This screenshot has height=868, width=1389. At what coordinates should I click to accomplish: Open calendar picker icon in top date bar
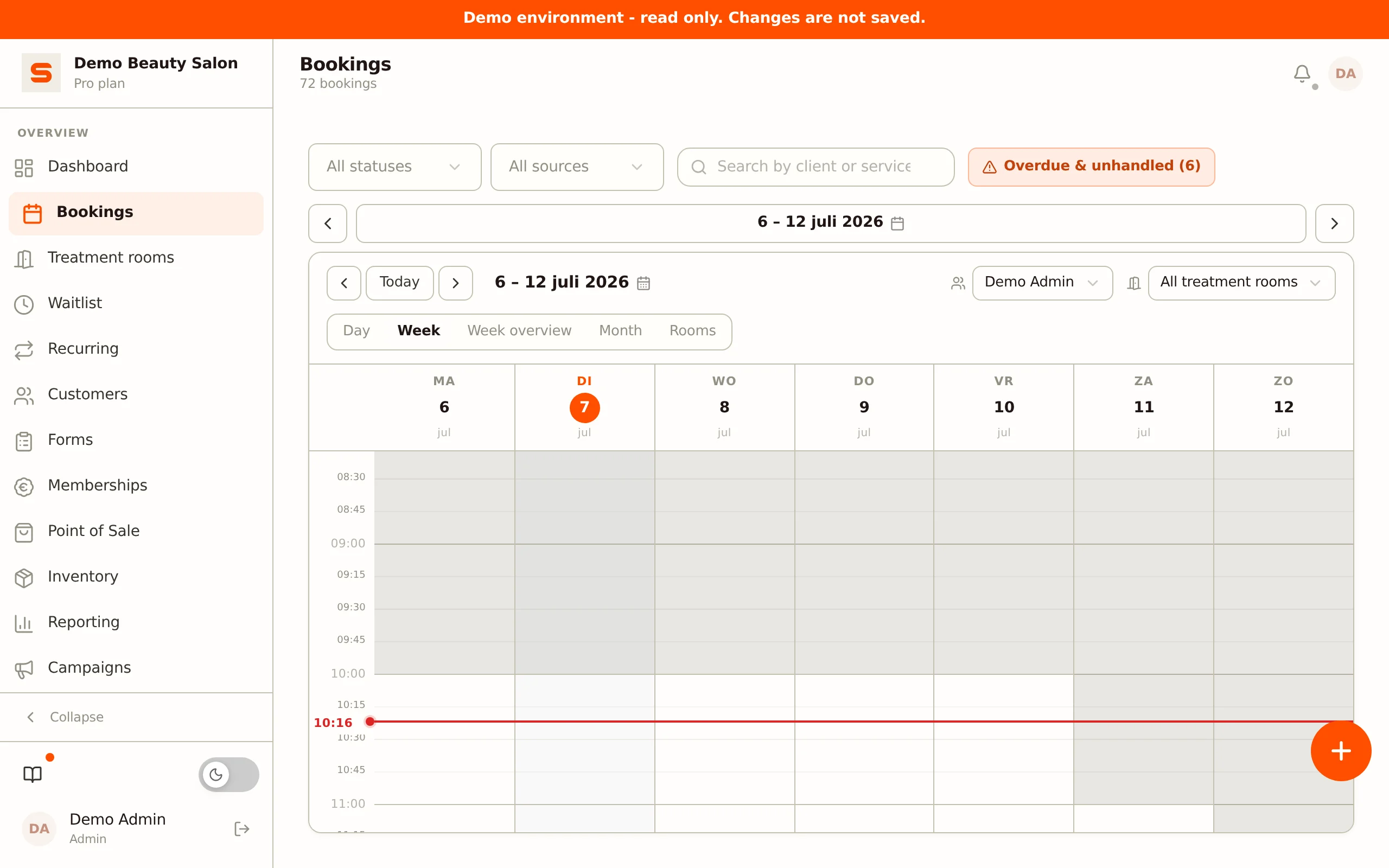coord(897,223)
